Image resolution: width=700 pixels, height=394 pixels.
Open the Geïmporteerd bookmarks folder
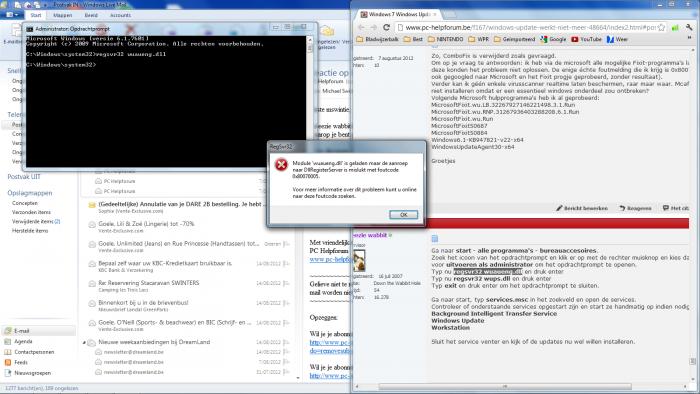514,39
